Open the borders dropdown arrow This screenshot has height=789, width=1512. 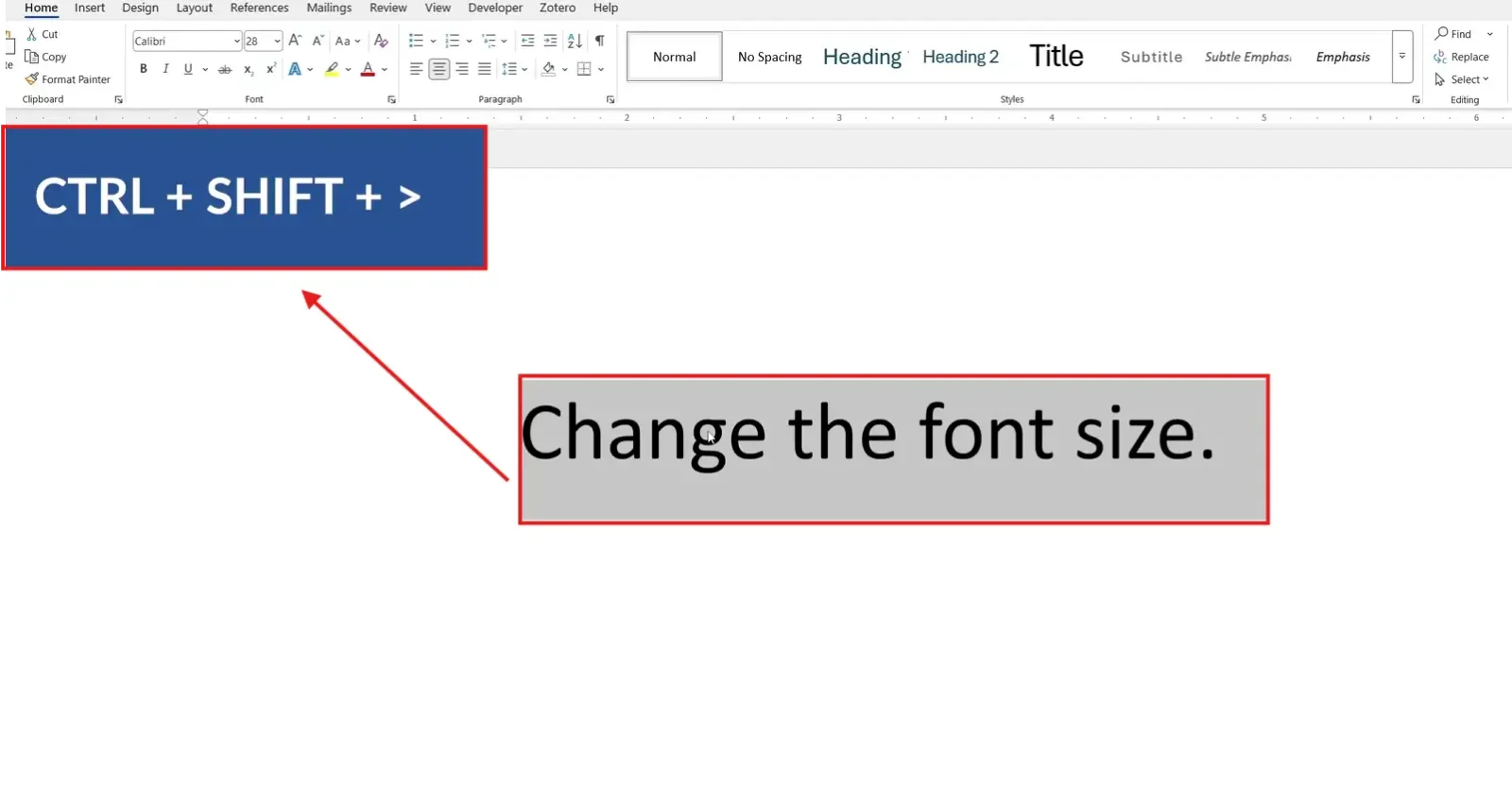601,69
